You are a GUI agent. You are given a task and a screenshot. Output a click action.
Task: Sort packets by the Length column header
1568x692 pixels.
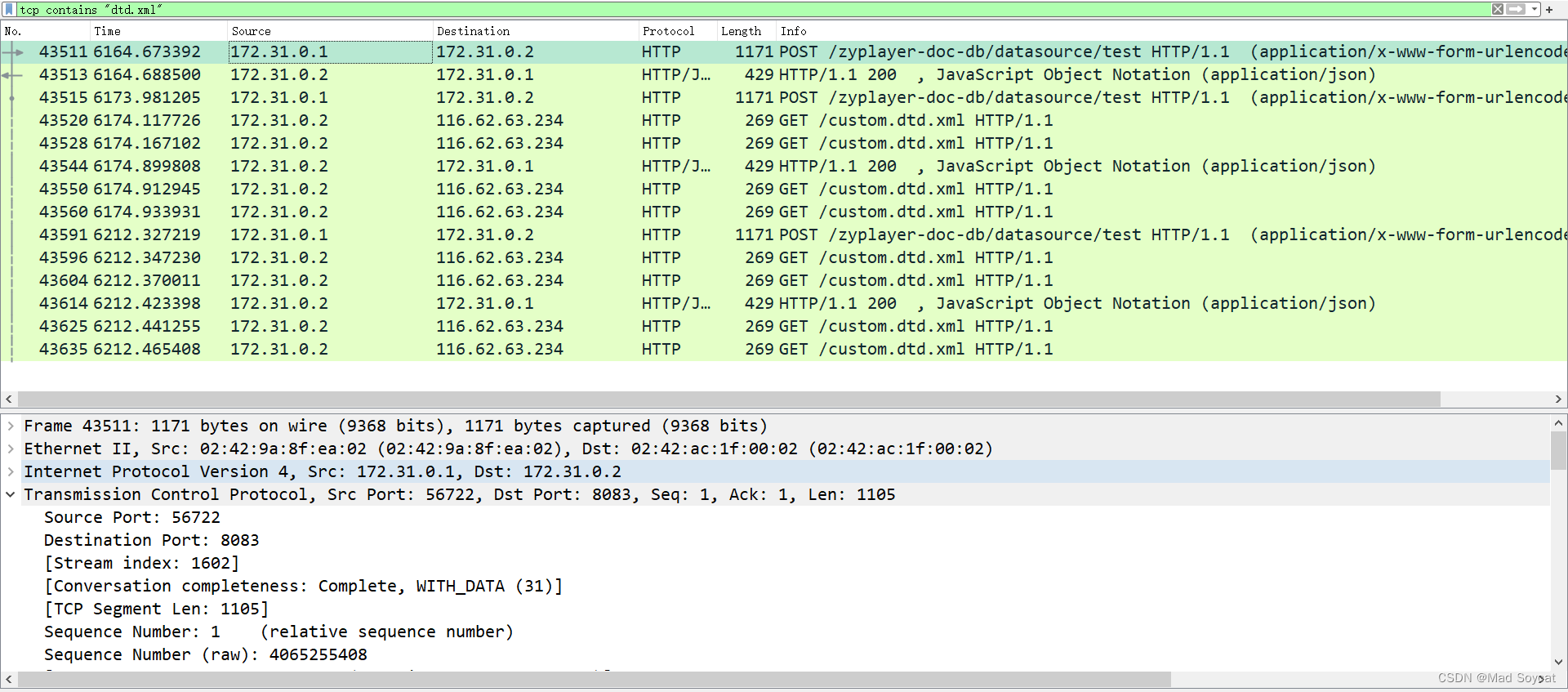point(746,31)
